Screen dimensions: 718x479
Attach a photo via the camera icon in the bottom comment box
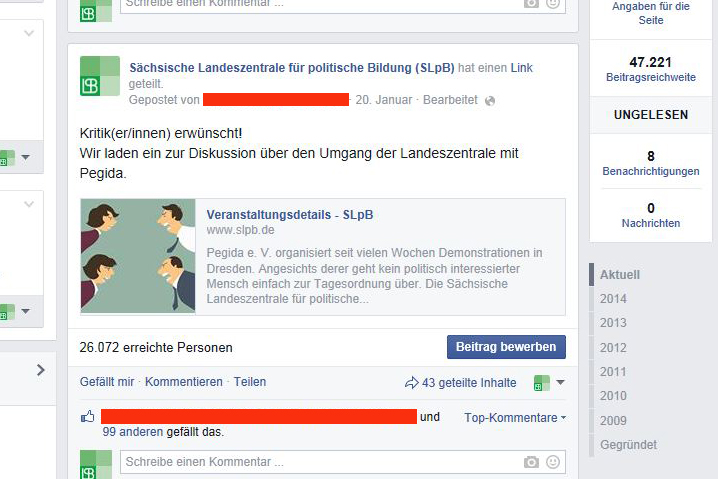coord(531,462)
